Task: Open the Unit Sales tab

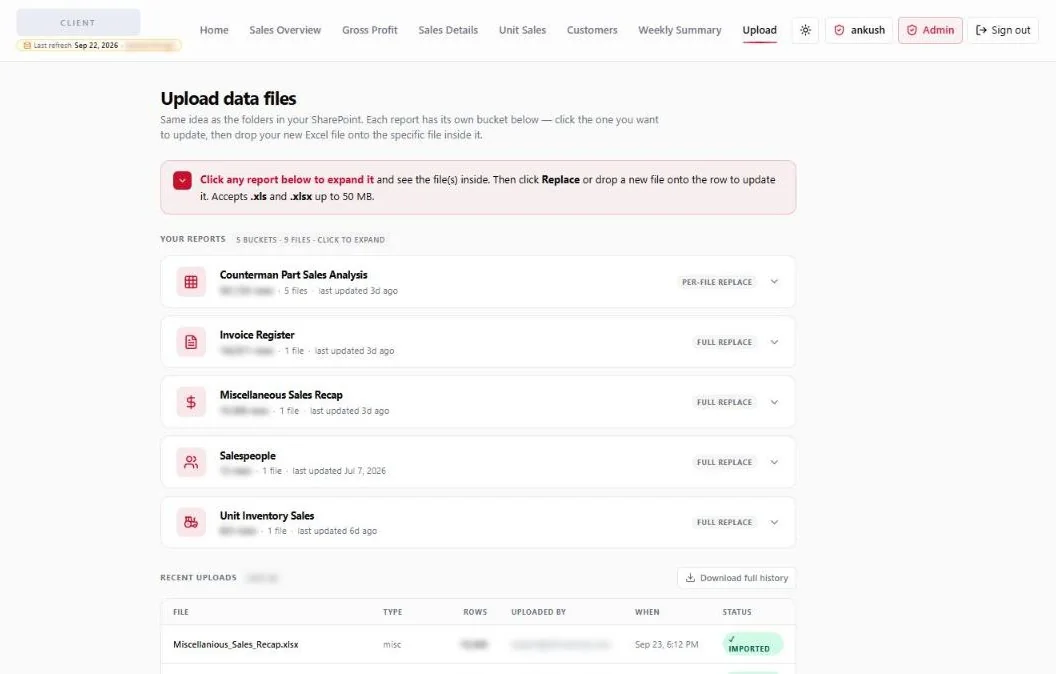Action: coord(522,30)
